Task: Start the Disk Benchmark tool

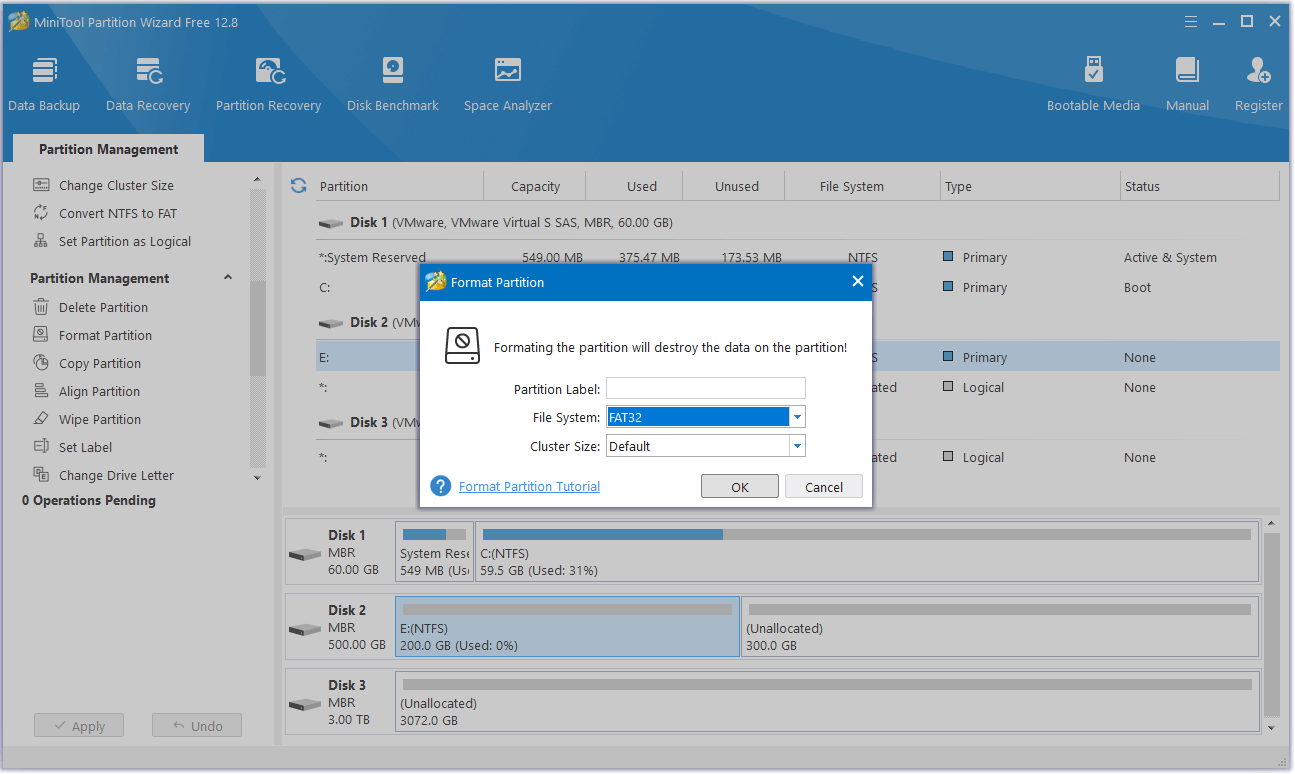Action: click(392, 84)
